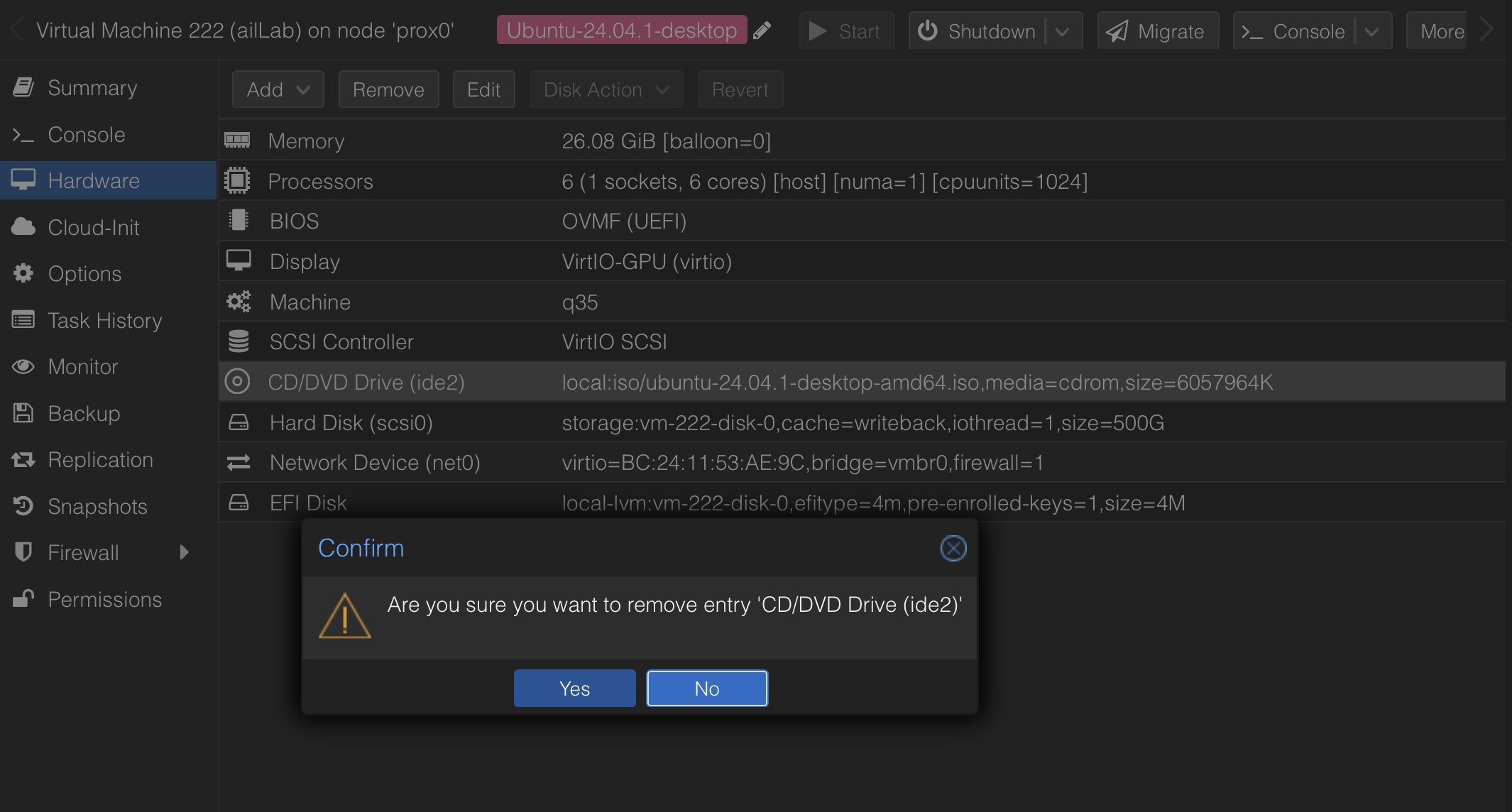Open the Shutdown dropdown arrow

tap(1063, 31)
